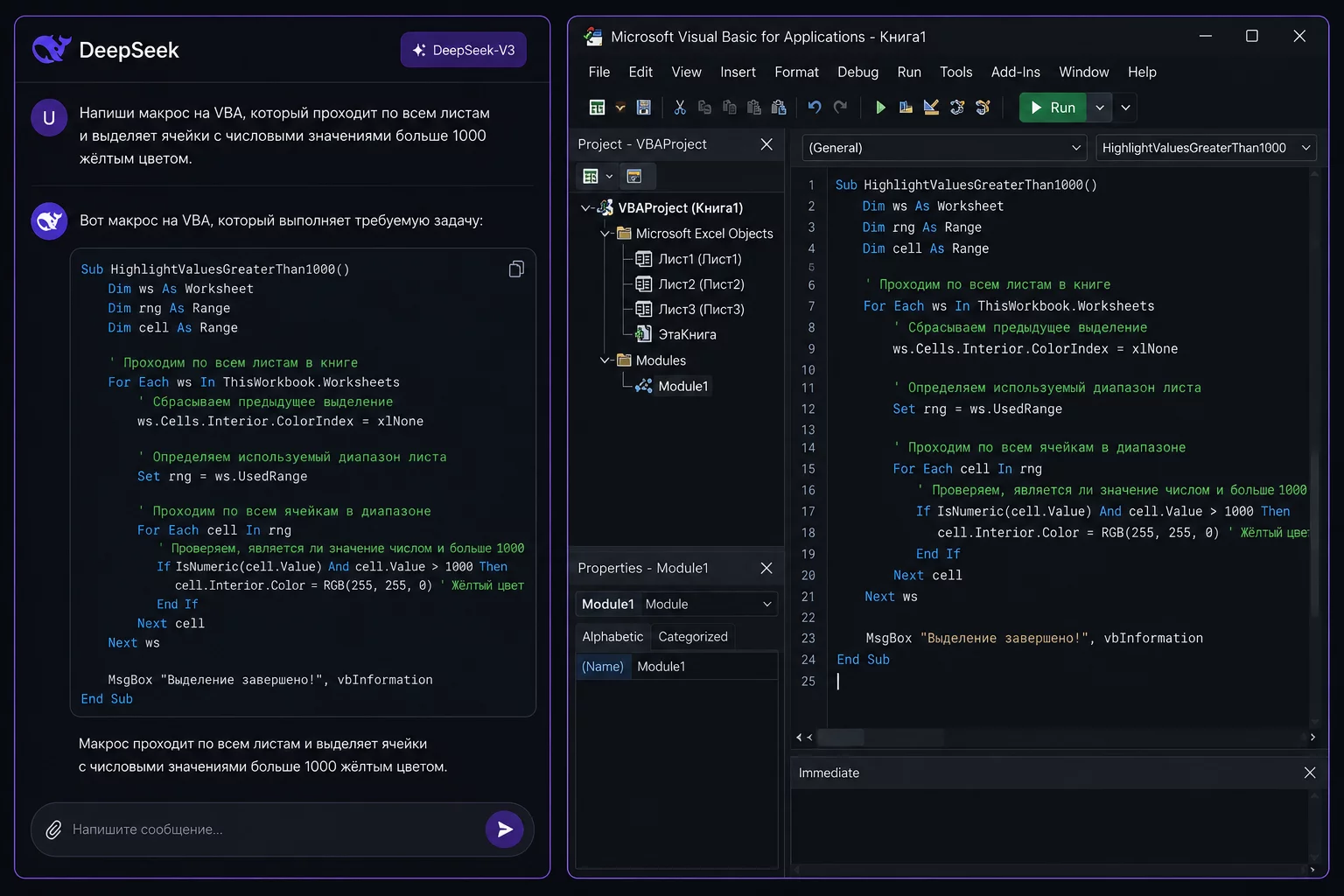Click the Design Mode ruler icon
The image size is (1344, 896).
(x=931, y=108)
